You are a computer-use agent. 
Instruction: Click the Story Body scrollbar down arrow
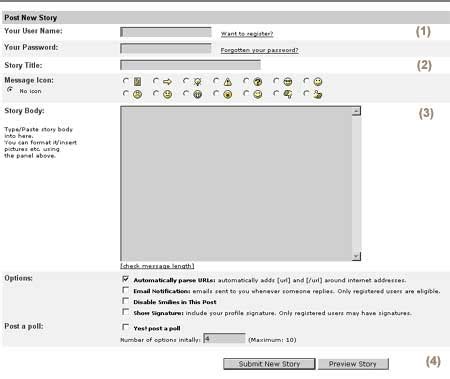(356, 256)
